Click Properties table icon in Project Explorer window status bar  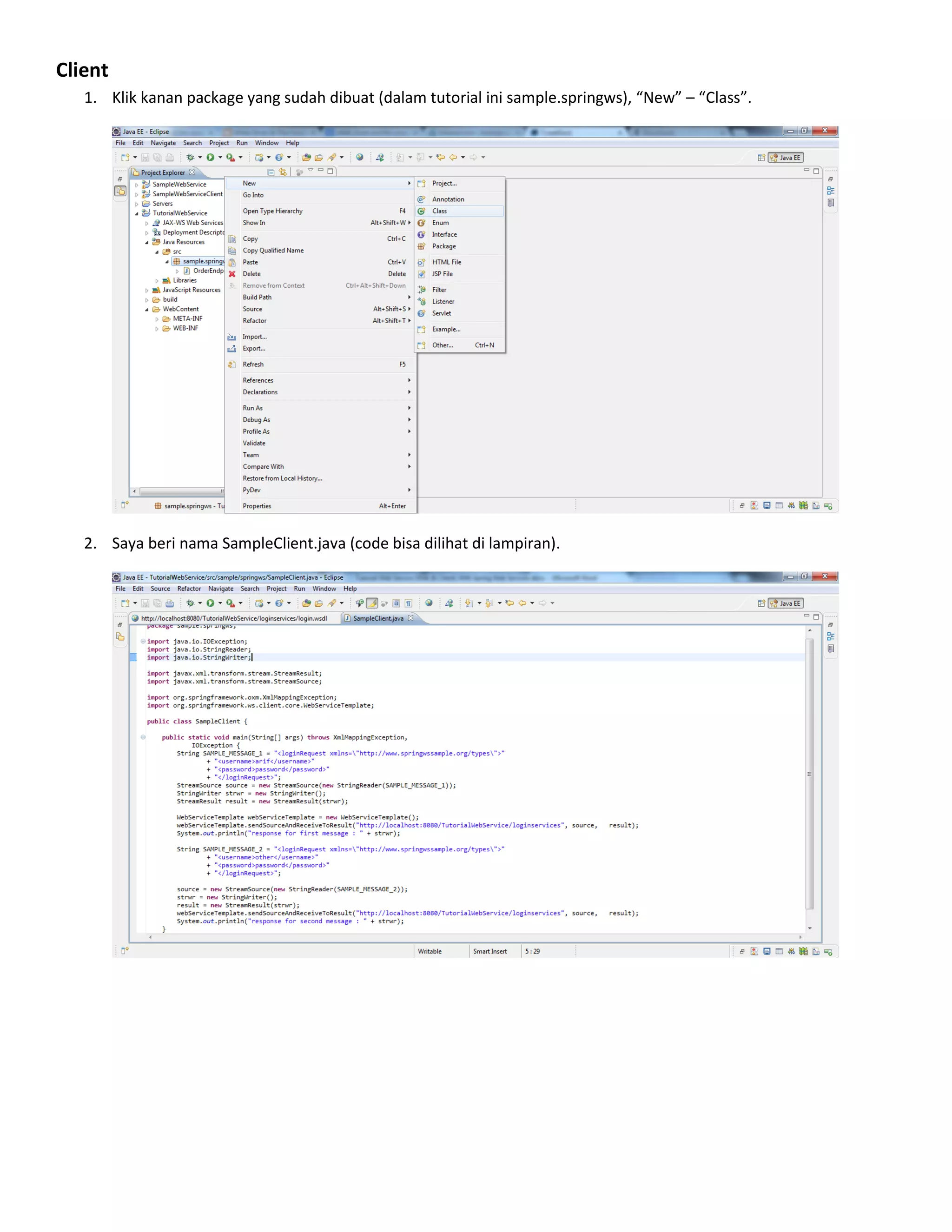click(x=779, y=506)
